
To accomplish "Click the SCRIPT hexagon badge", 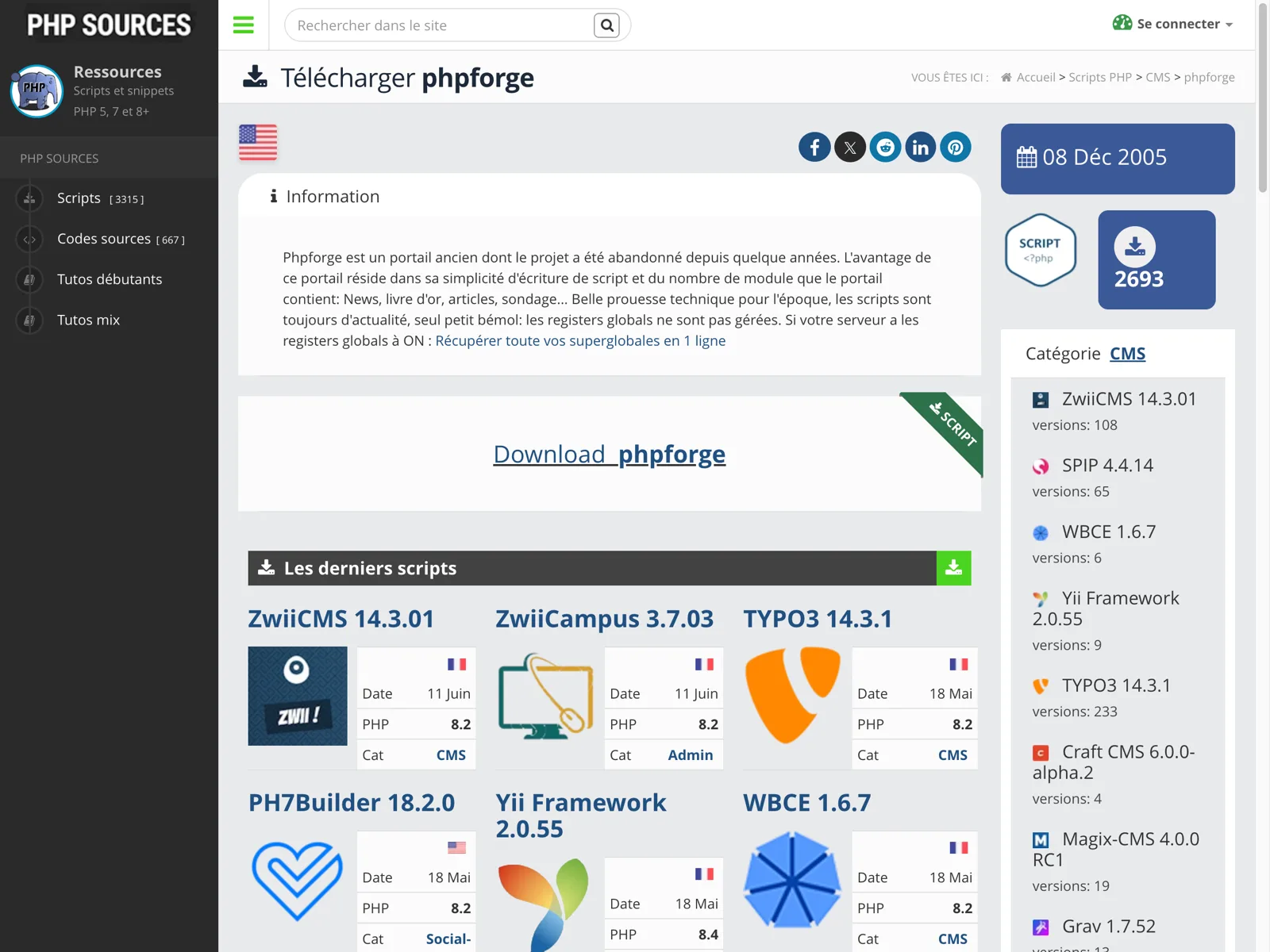I will (1040, 250).
